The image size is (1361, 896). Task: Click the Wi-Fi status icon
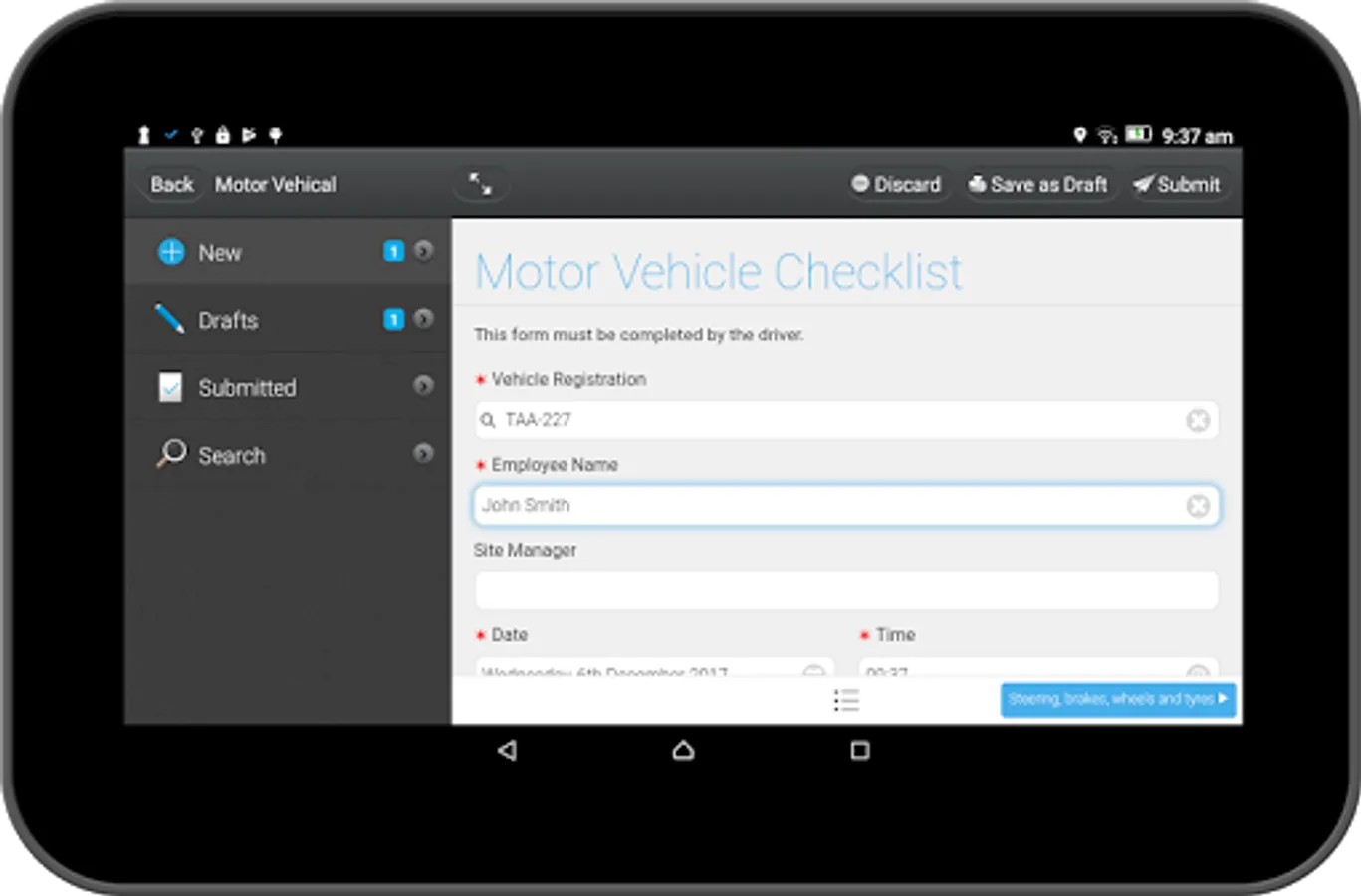coord(1107,135)
